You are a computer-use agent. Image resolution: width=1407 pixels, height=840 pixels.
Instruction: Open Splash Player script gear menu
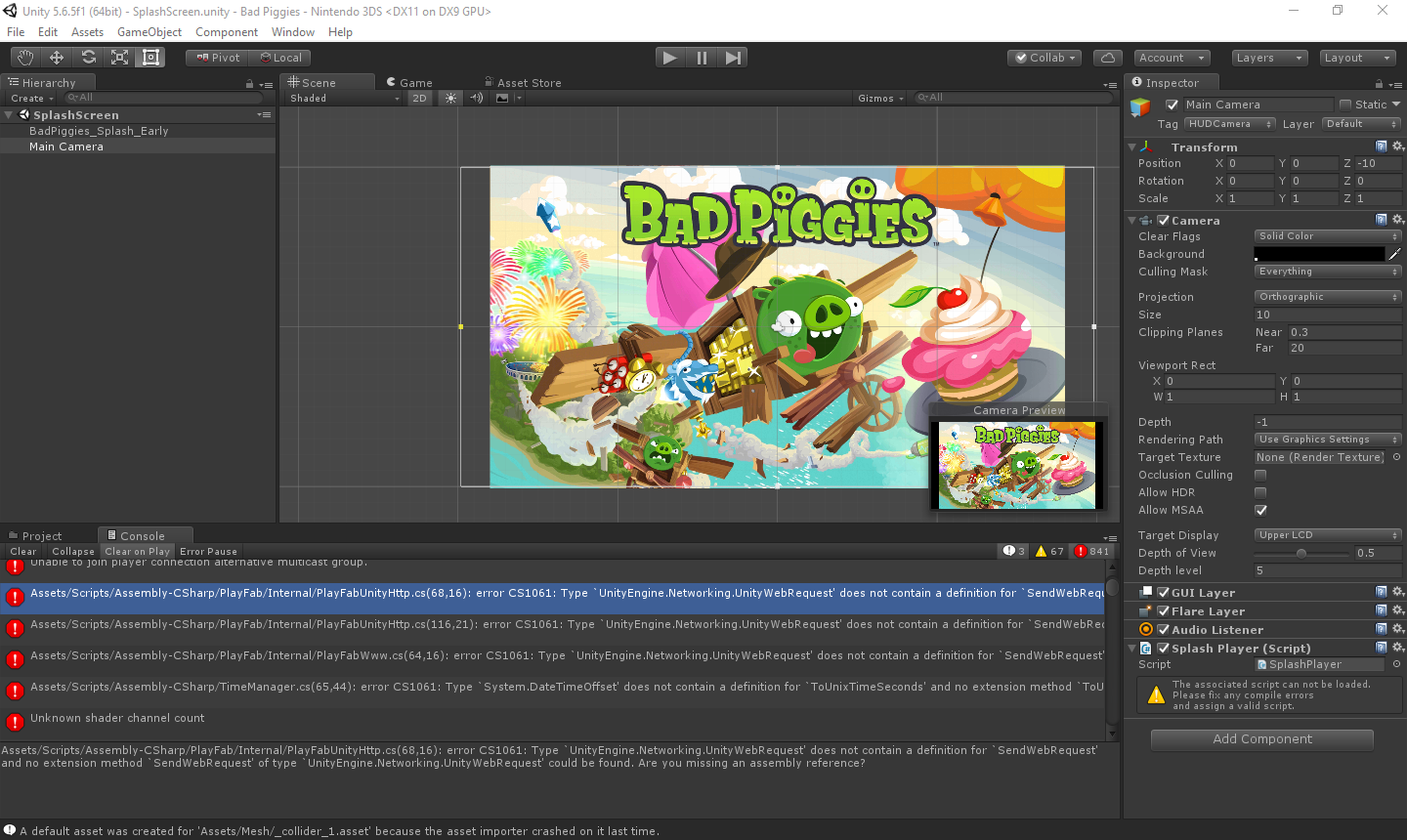(x=1397, y=648)
